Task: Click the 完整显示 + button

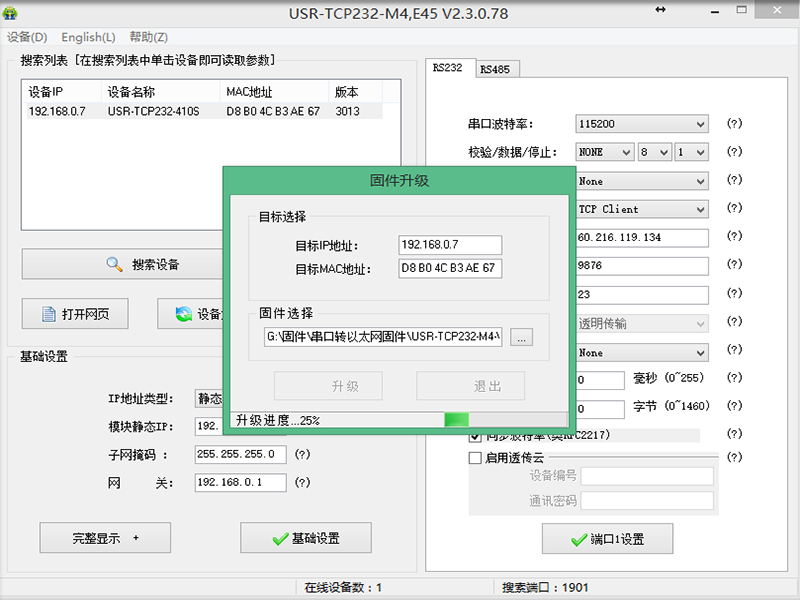Action: (x=105, y=538)
